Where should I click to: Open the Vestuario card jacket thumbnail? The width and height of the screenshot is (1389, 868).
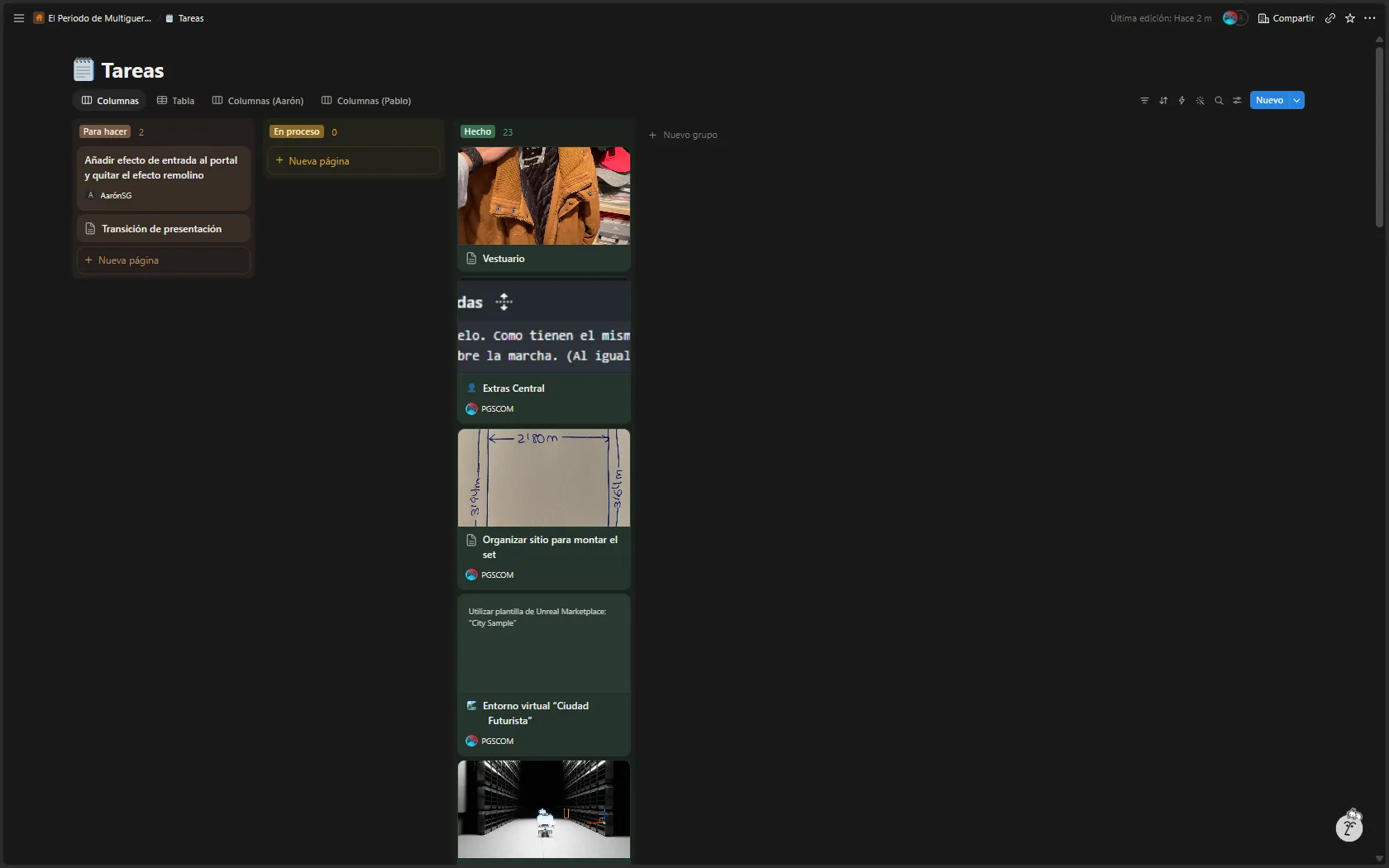544,196
